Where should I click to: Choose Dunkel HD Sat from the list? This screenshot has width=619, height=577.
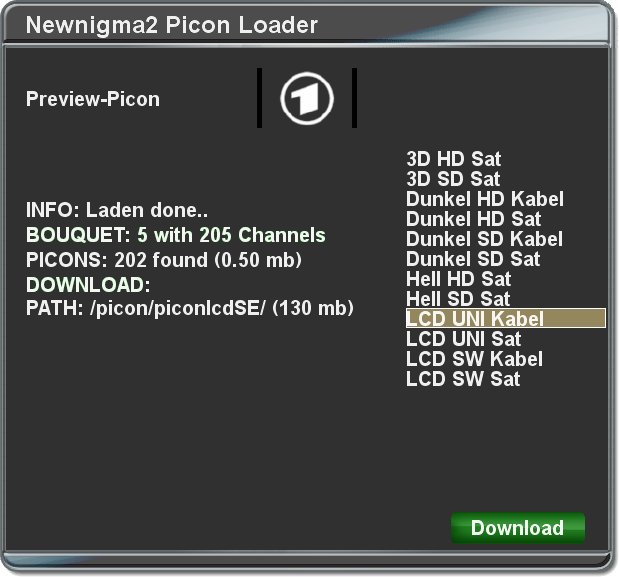(505, 219)
